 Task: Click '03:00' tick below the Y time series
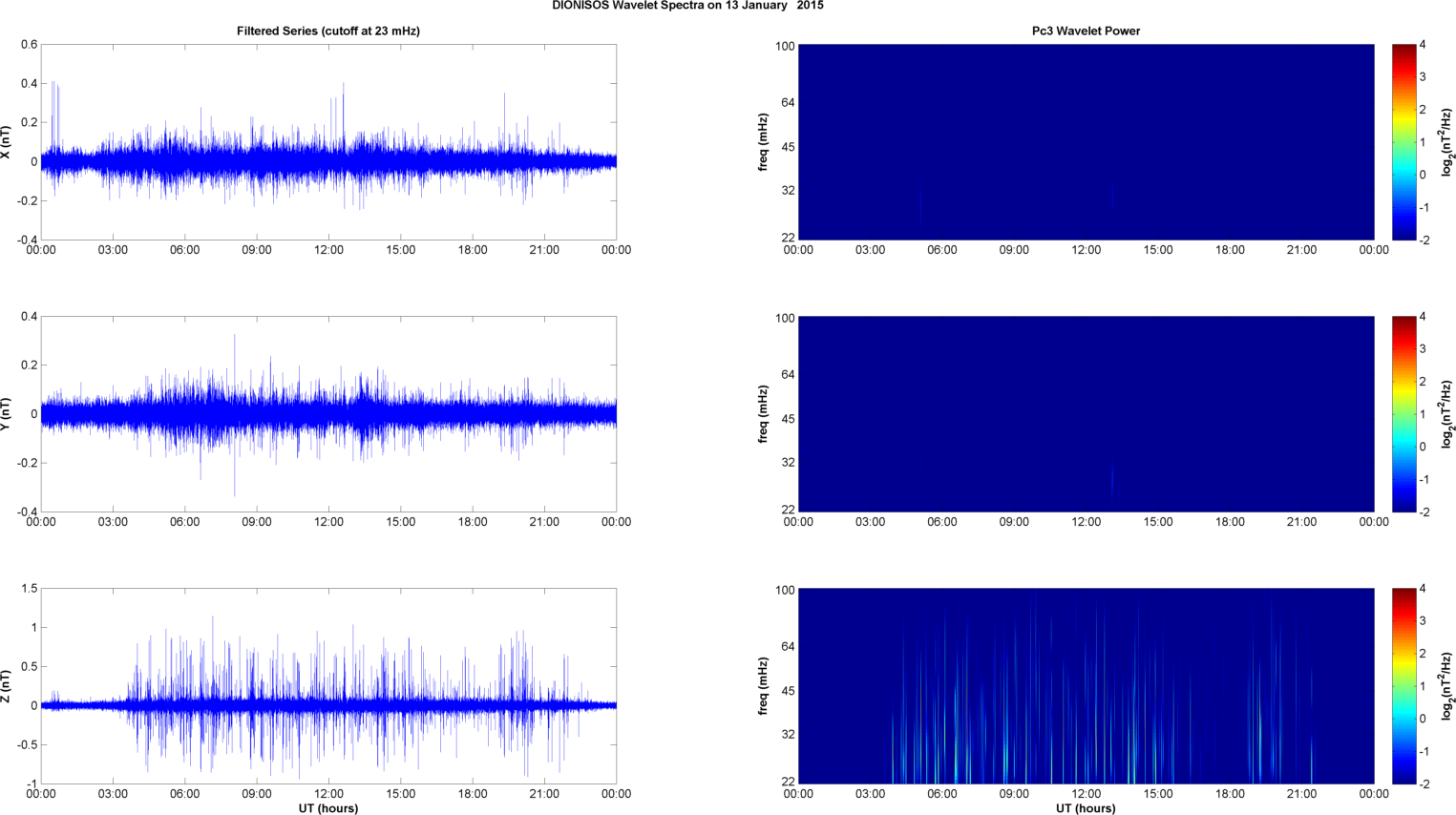(x=113, y=522)
